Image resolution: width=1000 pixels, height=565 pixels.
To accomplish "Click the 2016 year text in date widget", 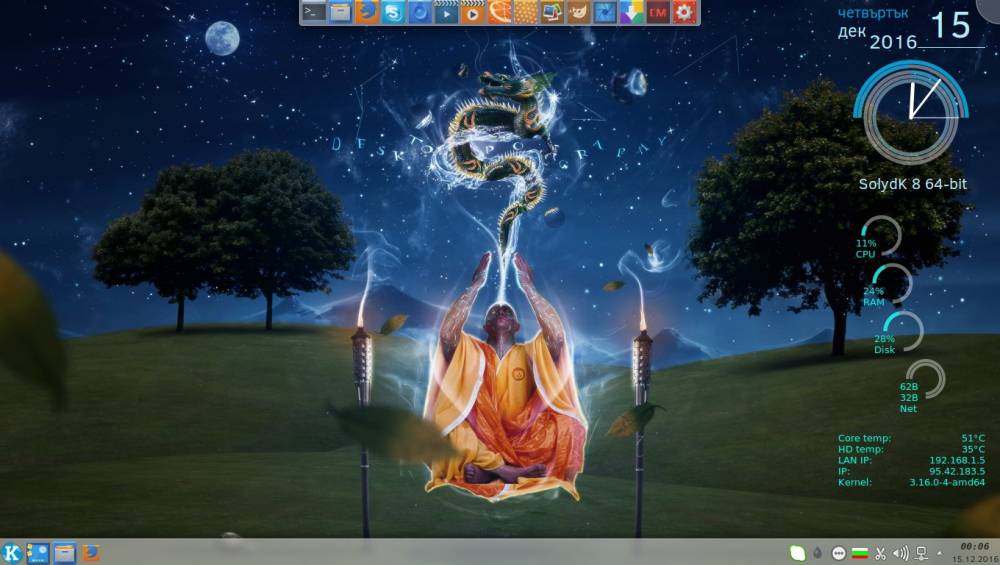I will (x=893, y=42).
